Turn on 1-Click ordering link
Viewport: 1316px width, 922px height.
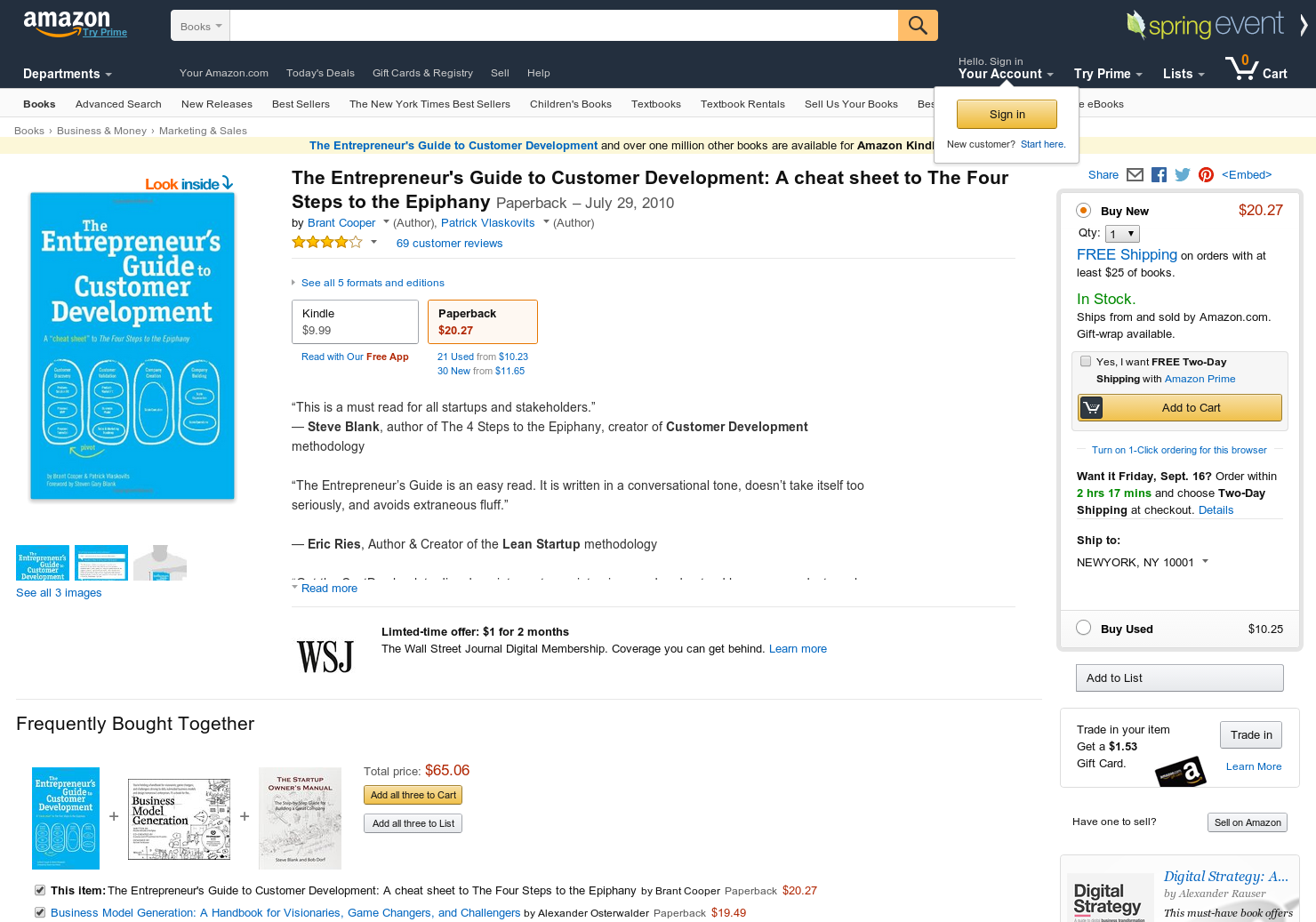tap(1179, 450)
